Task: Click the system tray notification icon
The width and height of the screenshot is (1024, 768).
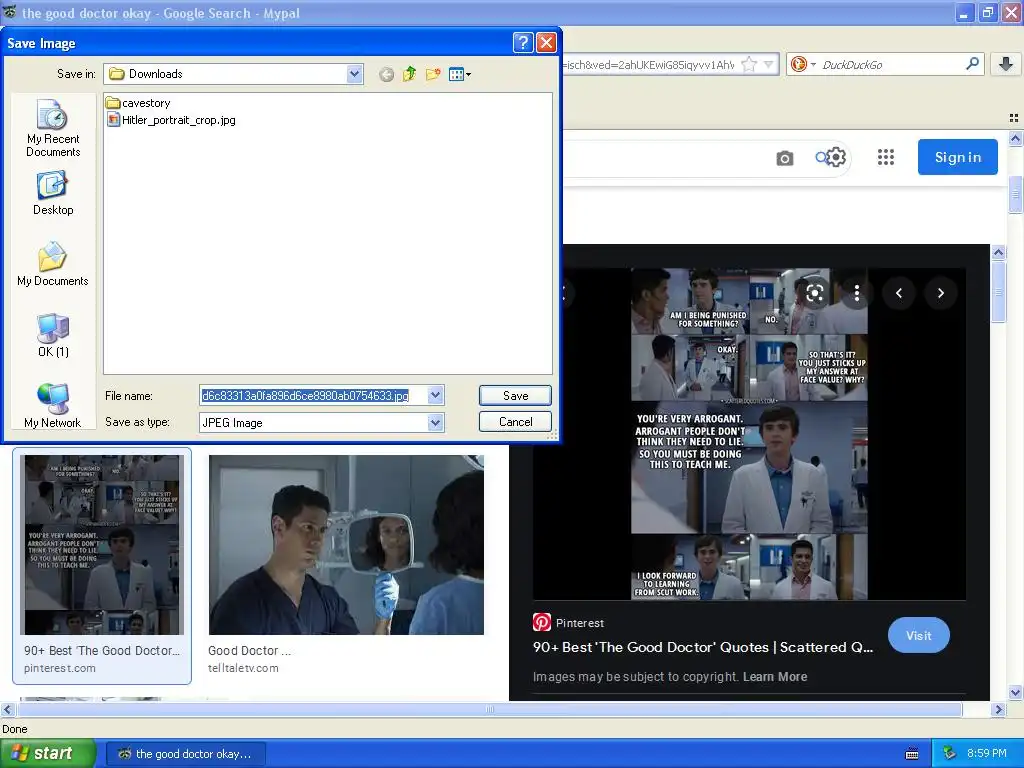Action: tap(950, 753)
